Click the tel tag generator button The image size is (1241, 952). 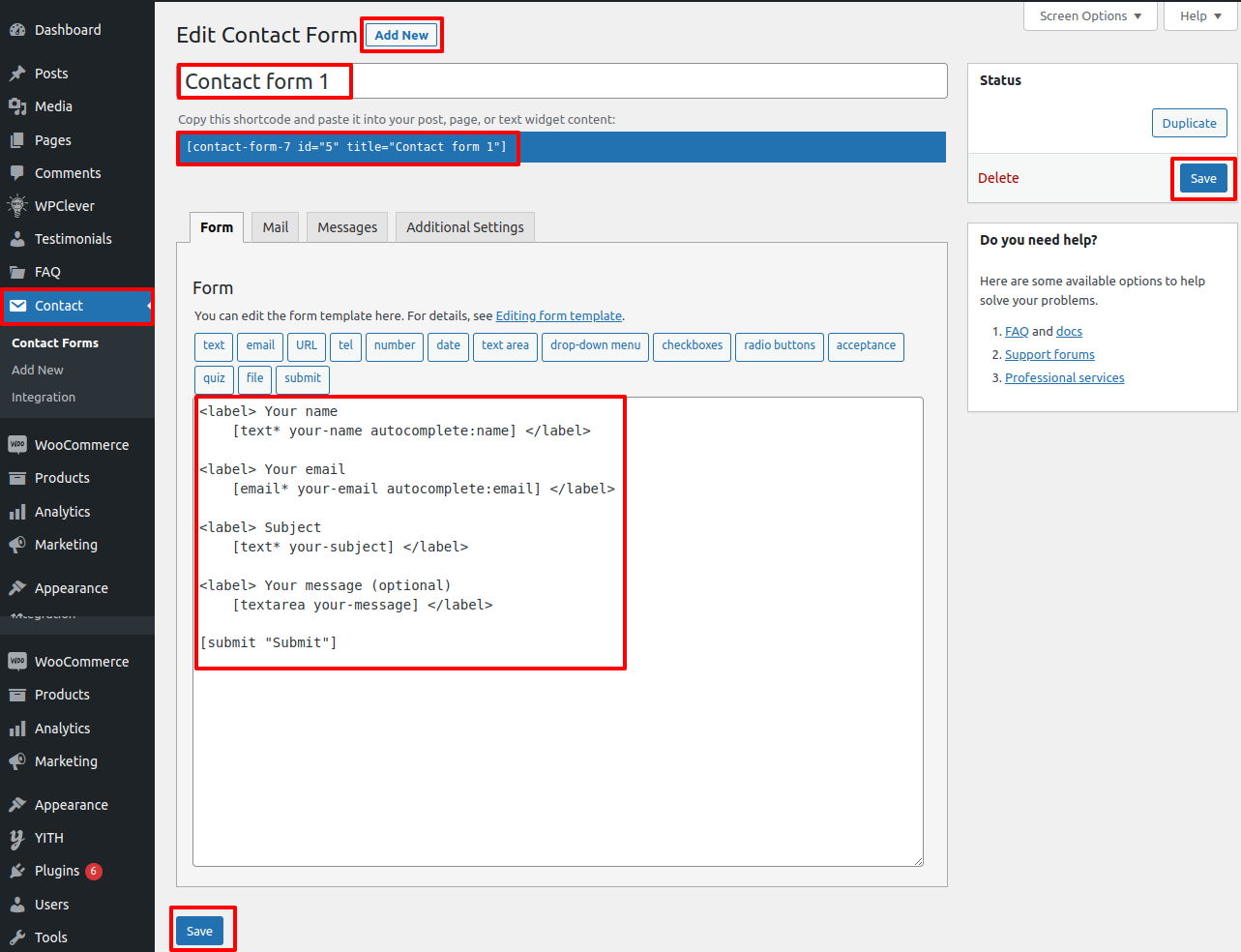(345, 346)
